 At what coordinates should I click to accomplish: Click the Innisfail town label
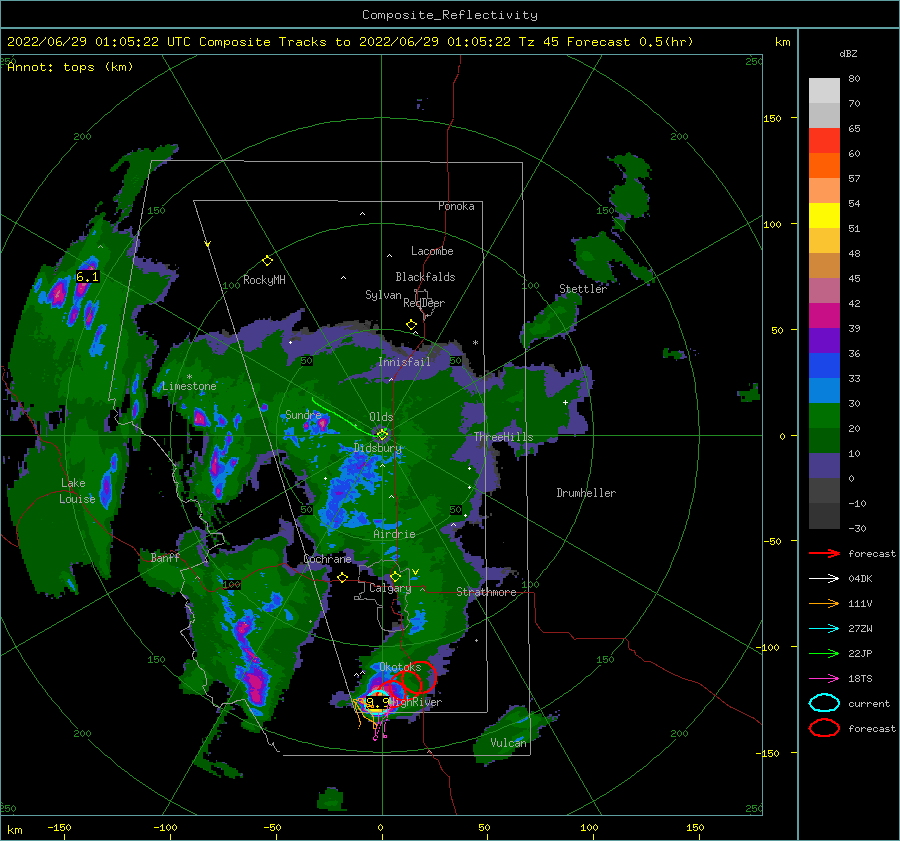(404, 362)
